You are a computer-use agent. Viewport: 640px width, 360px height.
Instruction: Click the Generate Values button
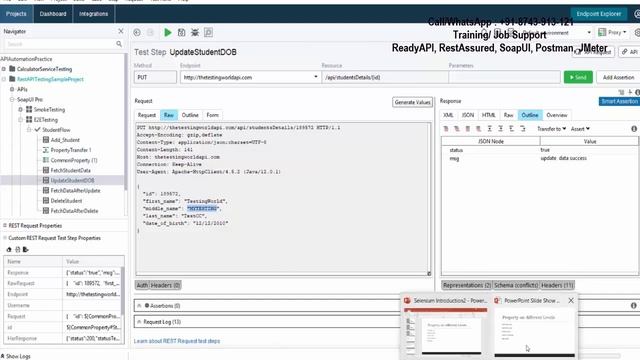coord(412,102)
